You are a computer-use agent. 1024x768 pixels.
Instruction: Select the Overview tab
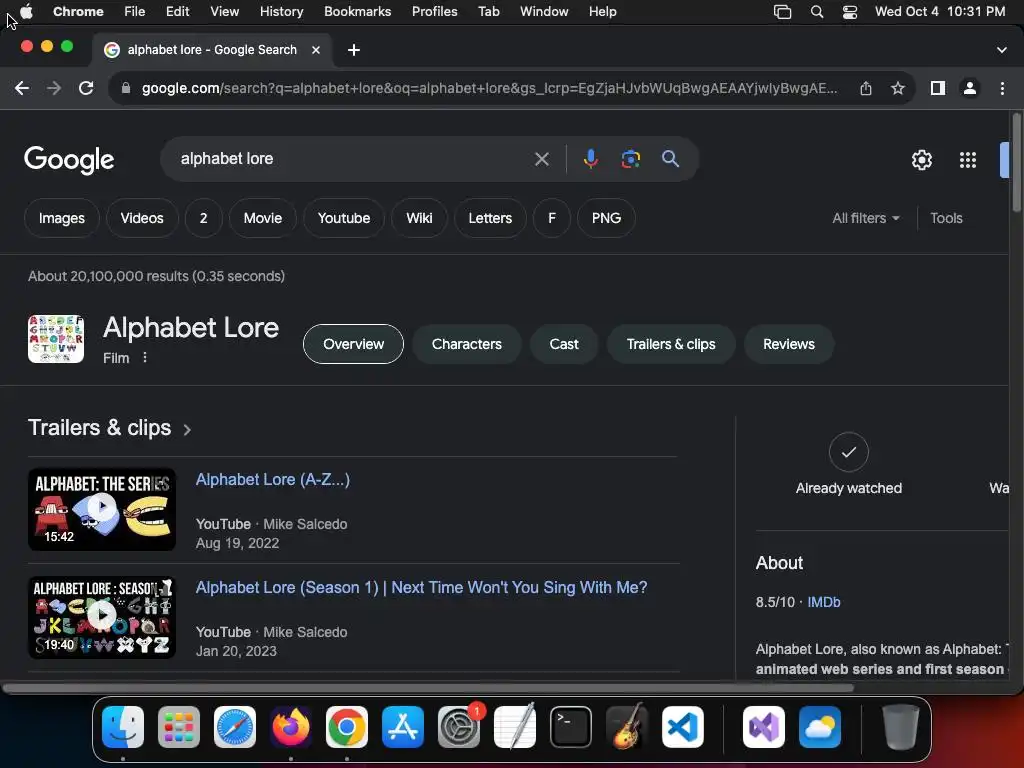pyautogui.click(x=353, y=344)
